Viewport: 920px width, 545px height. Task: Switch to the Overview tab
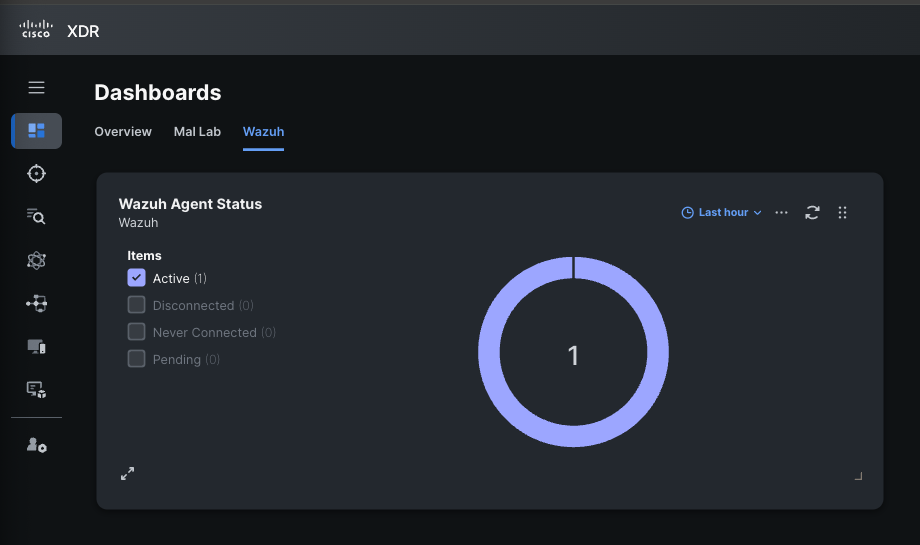[x=123, y=132]
